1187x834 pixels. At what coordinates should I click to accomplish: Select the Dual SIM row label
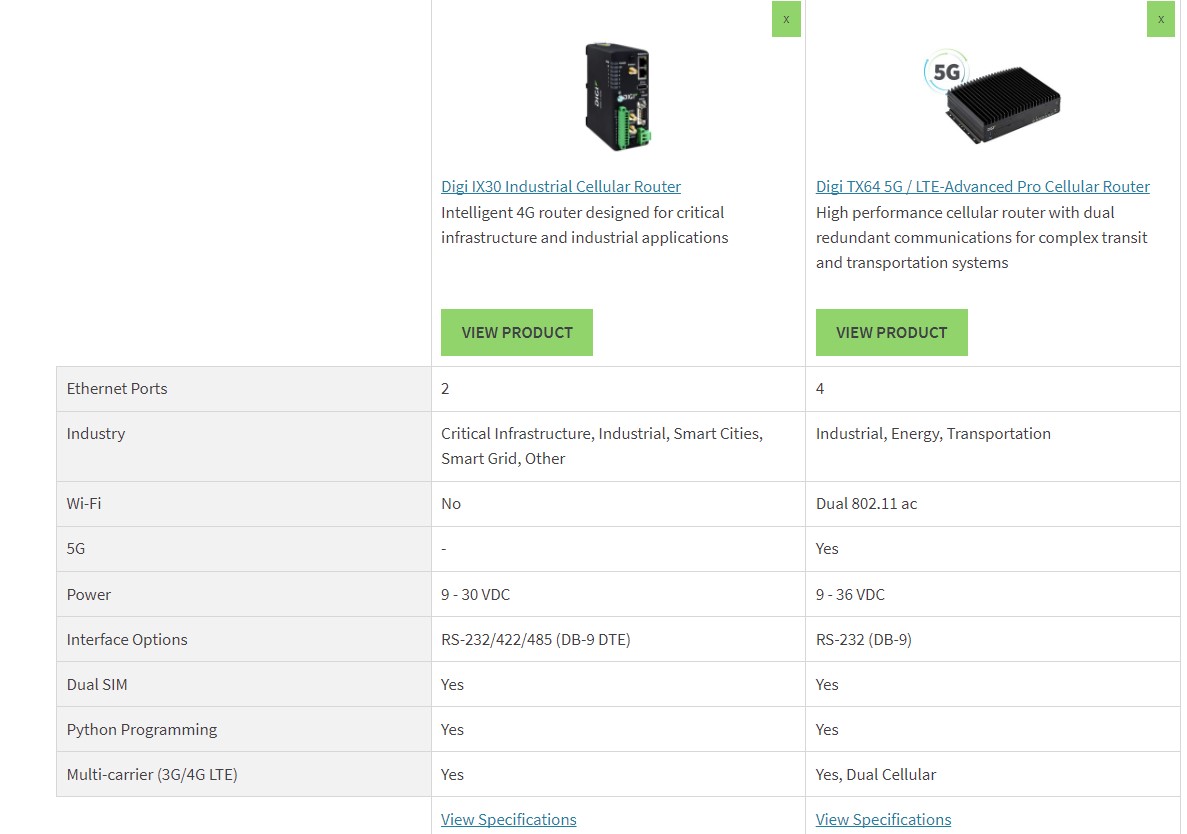point(97,685)
